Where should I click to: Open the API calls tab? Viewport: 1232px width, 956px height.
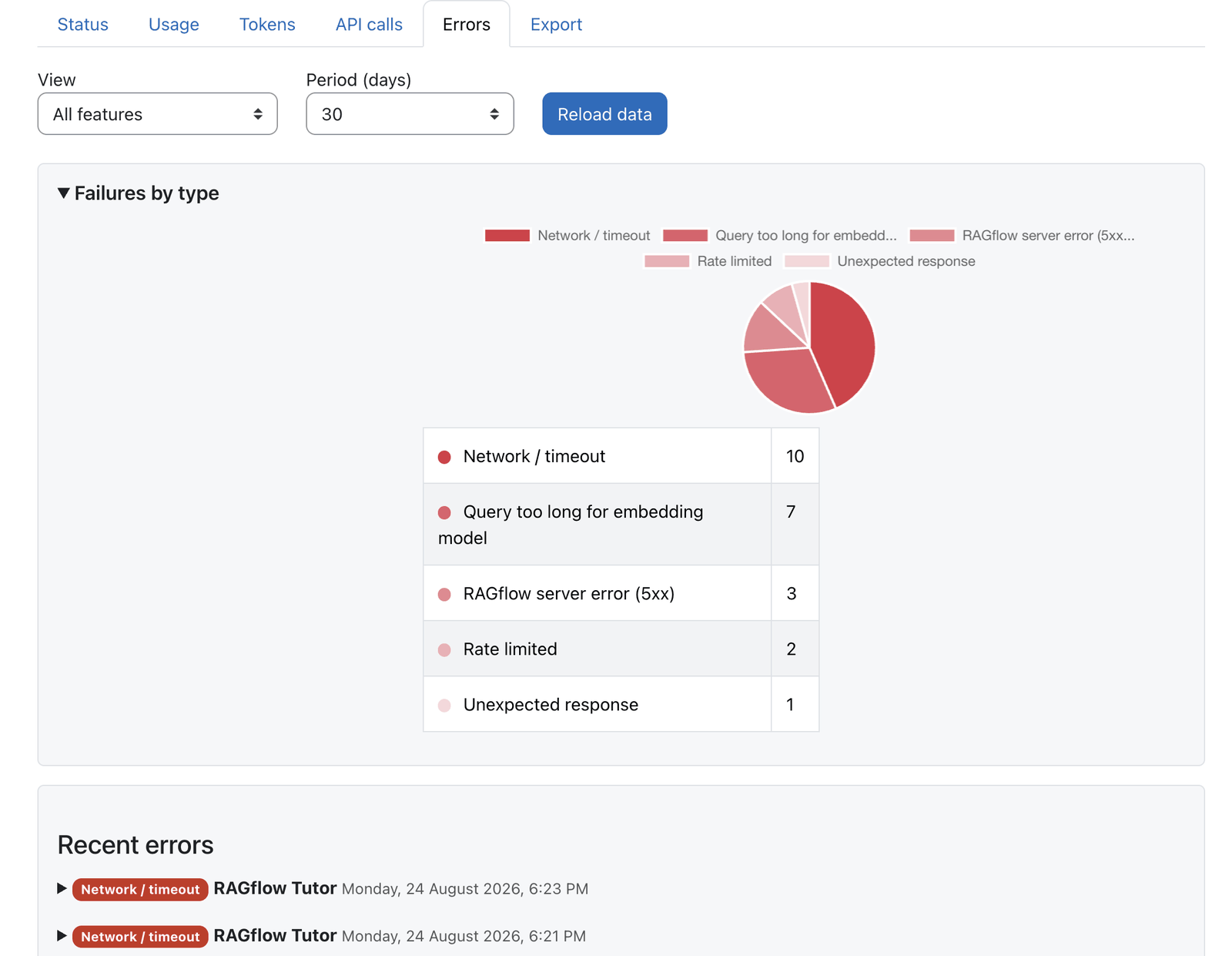pyautogui.click(x=369, y=25)
